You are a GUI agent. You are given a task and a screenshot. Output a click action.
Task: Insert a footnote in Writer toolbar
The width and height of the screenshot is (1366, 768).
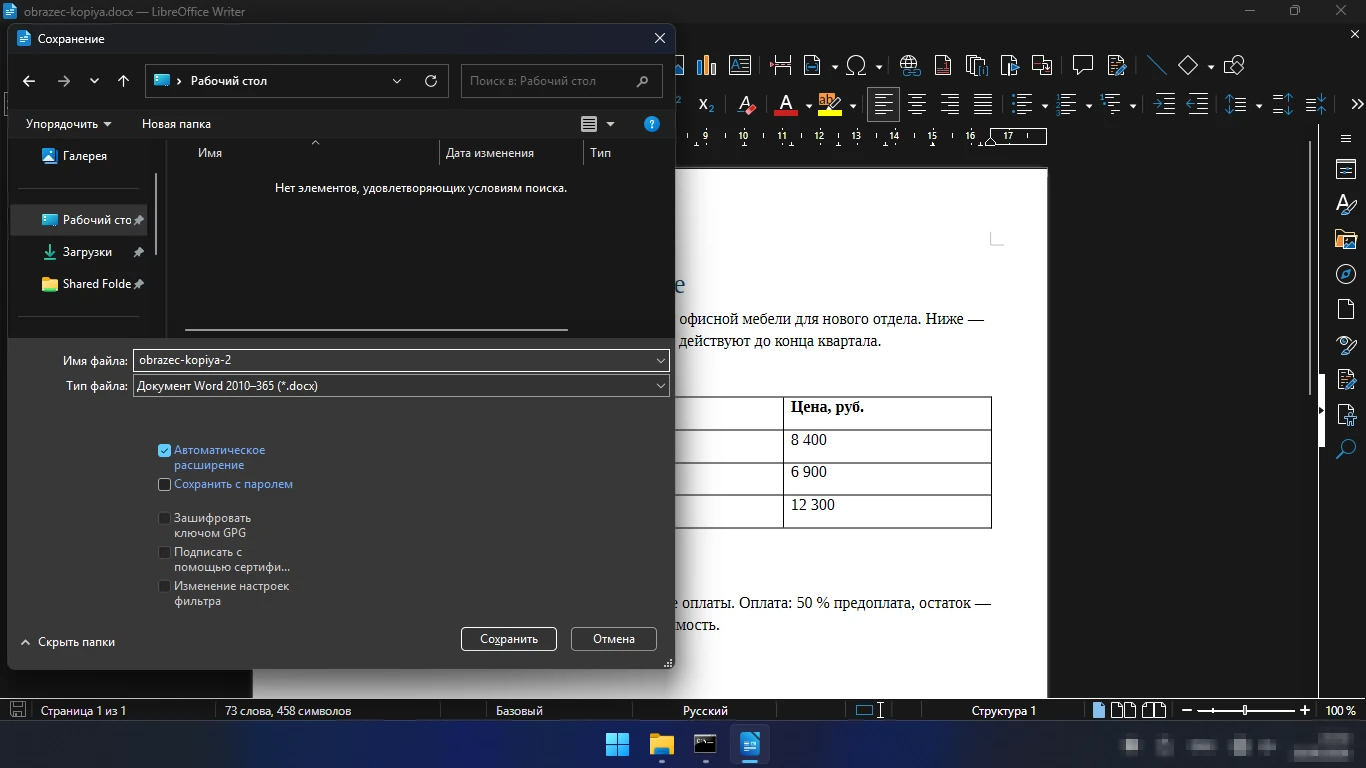[x=943, y=66]
